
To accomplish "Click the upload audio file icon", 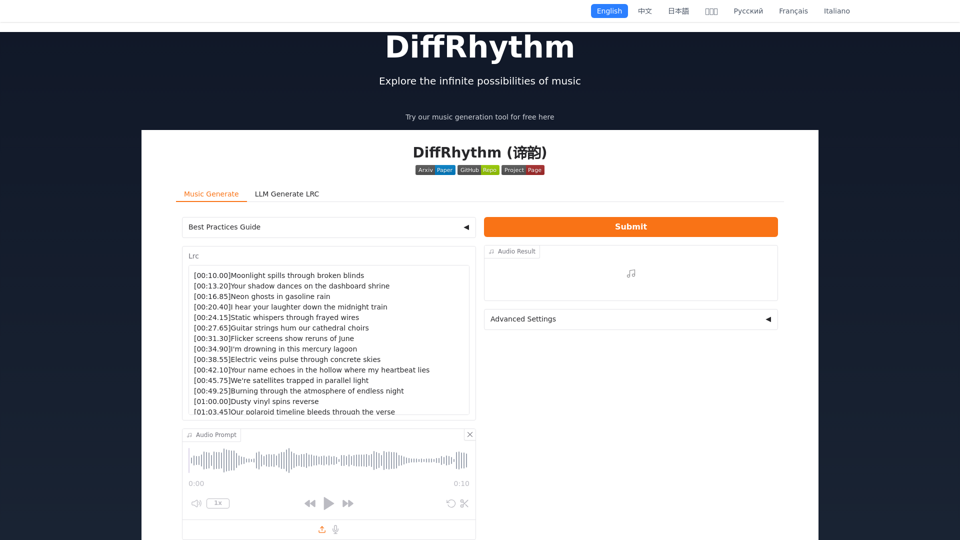I will tap(322, 530).
